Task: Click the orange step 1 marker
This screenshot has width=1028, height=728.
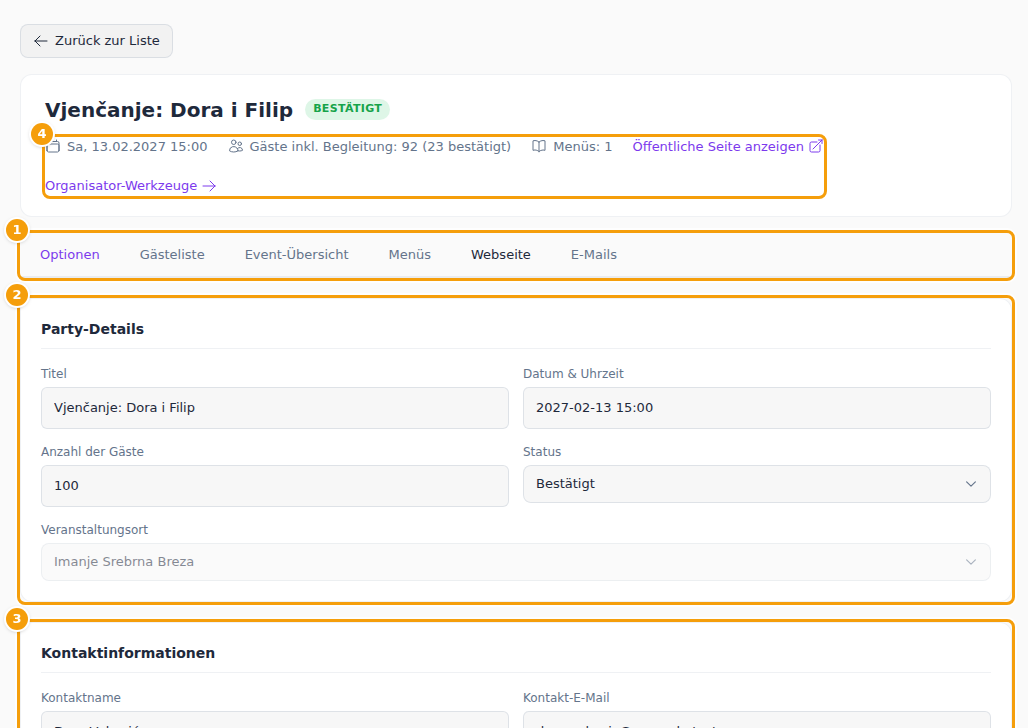Action: [17, 230]
